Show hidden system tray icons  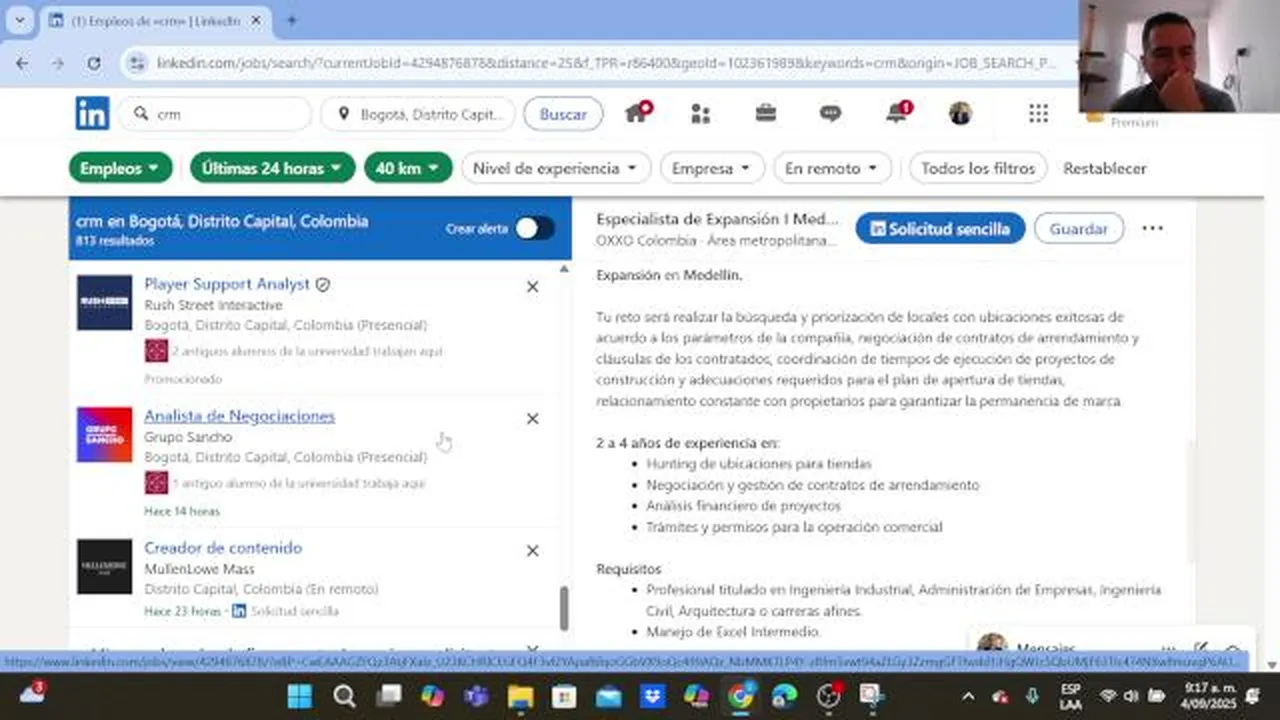pos(968,696)
